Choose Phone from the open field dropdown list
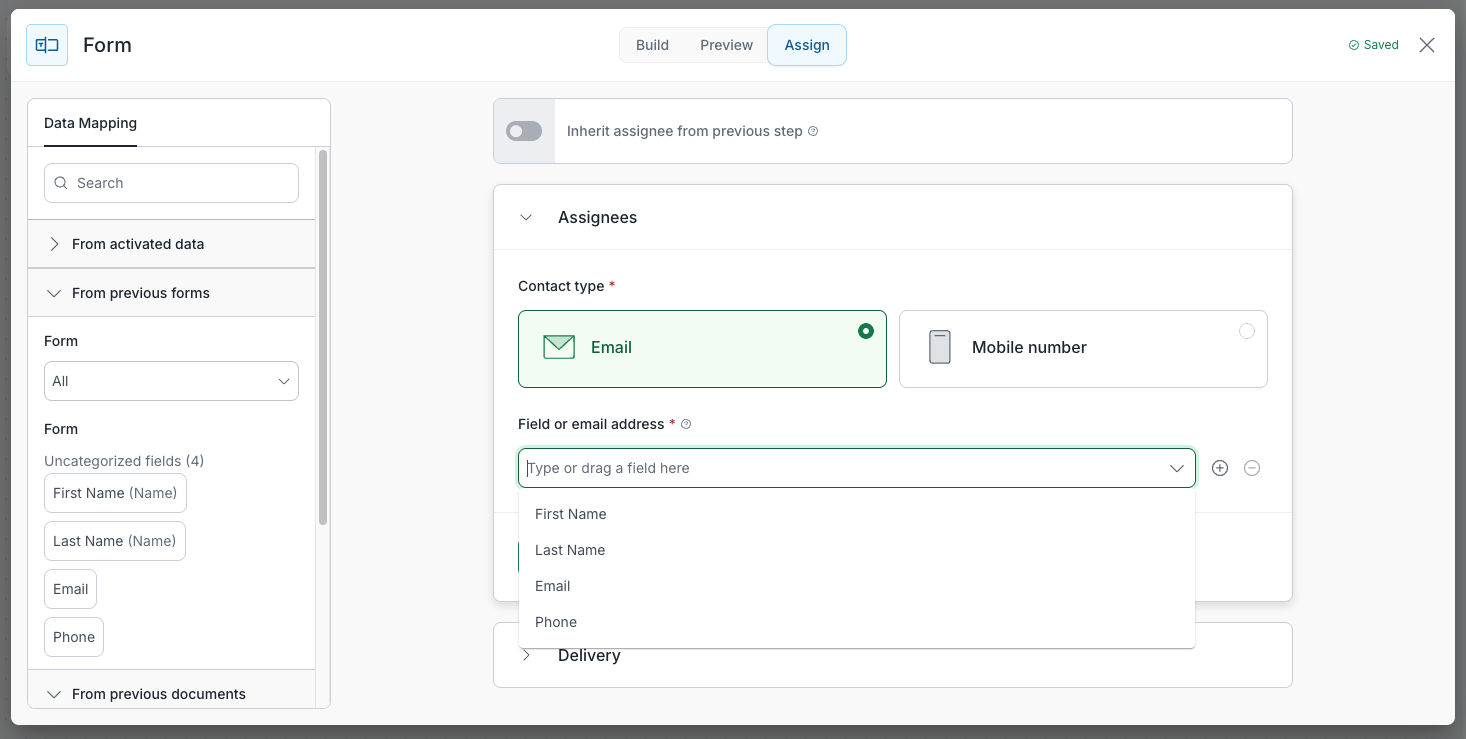 pyautogui.click(x=555, y=621)
